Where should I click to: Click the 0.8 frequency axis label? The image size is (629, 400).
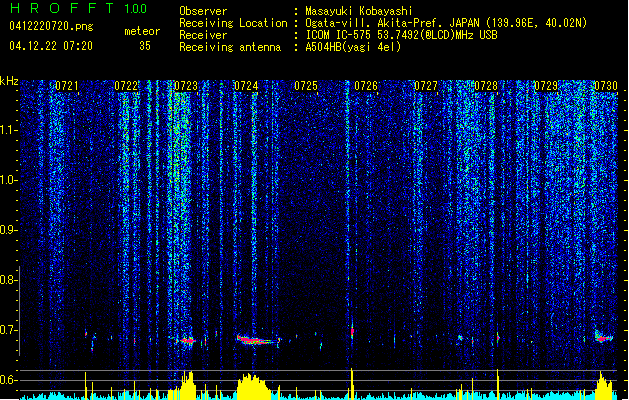point(9,280)
